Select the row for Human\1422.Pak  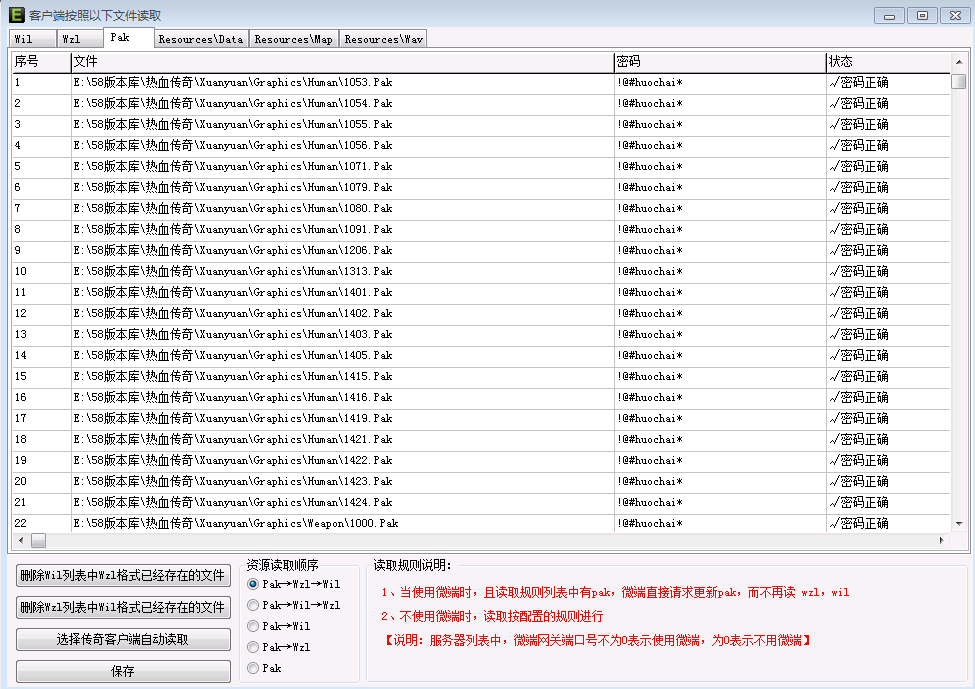click(481, 461)
